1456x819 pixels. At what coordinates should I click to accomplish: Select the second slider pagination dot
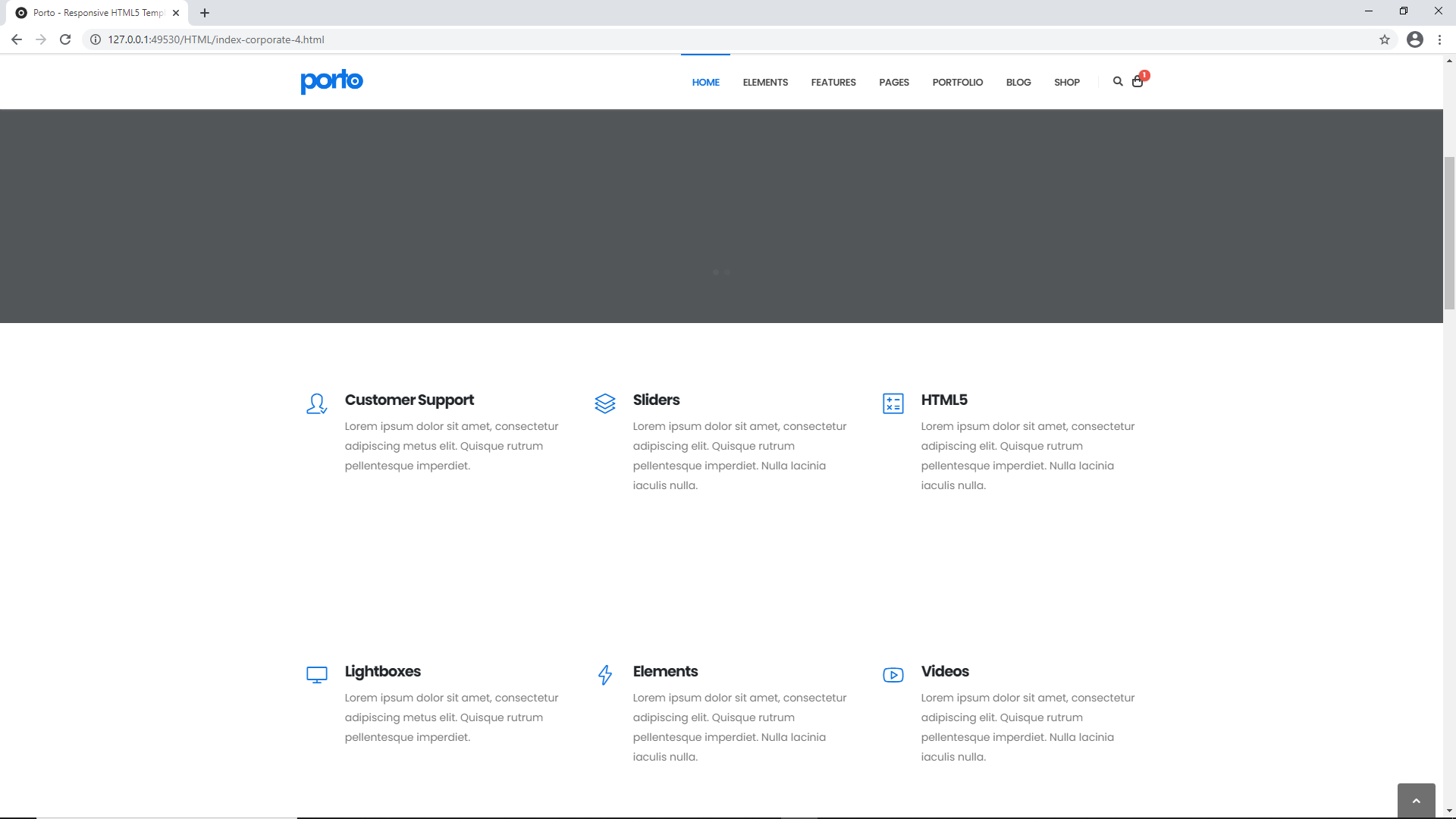[x=727, y=272]
